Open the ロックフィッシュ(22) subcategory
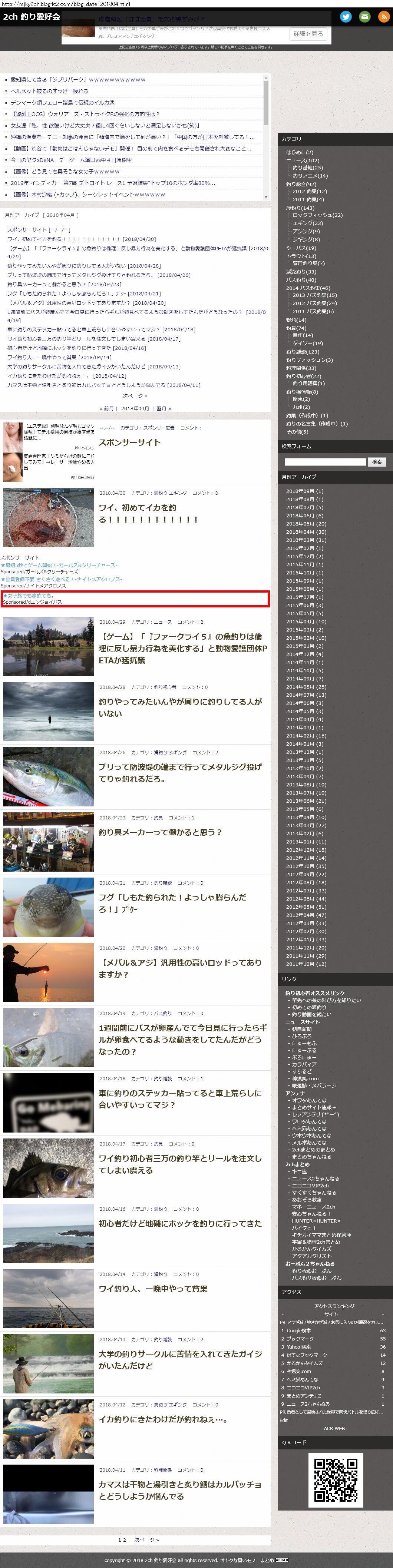The image size is (393, 1568). [317, 215]
